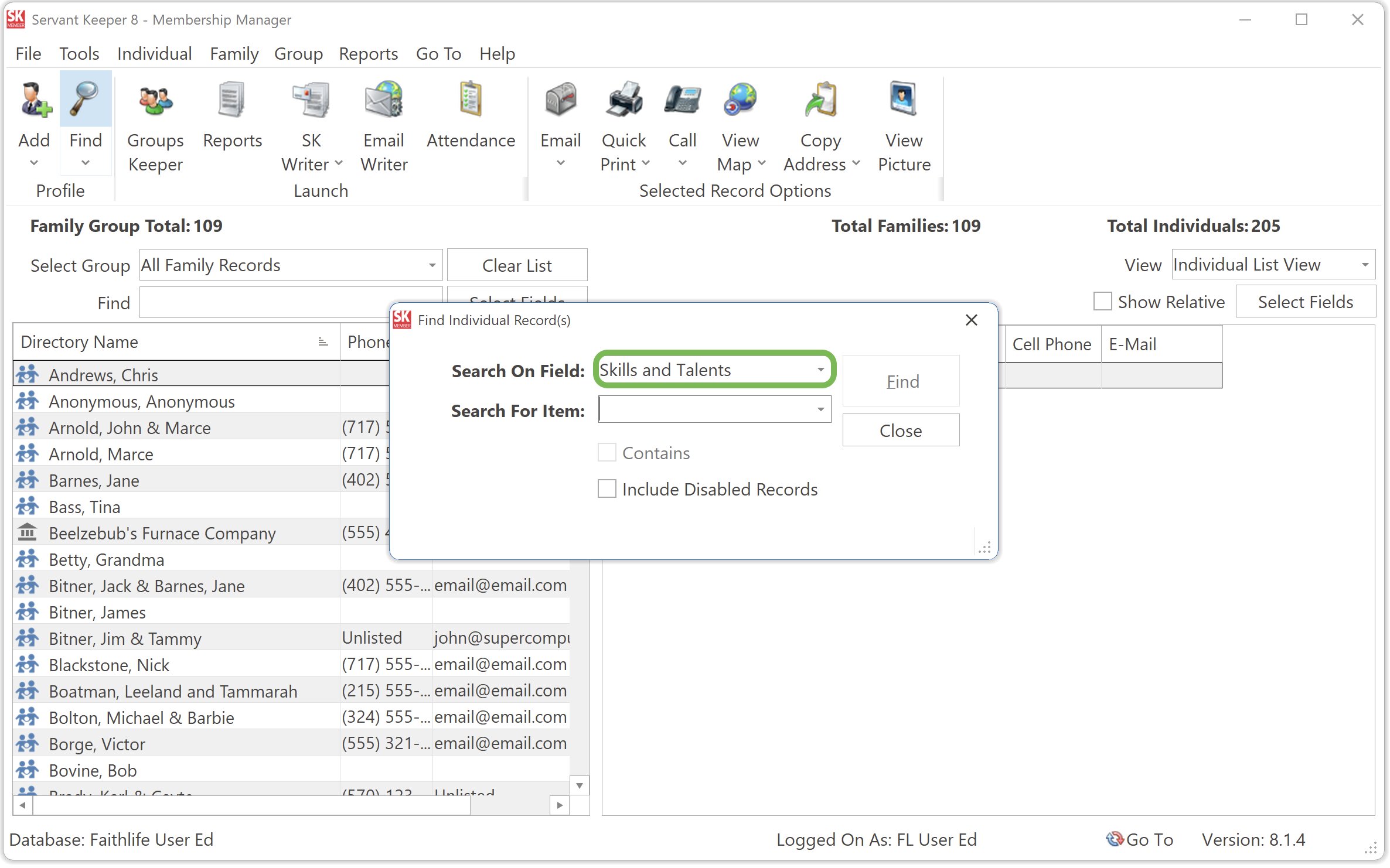Click the Close button in Find dialog

coord(901,430)
